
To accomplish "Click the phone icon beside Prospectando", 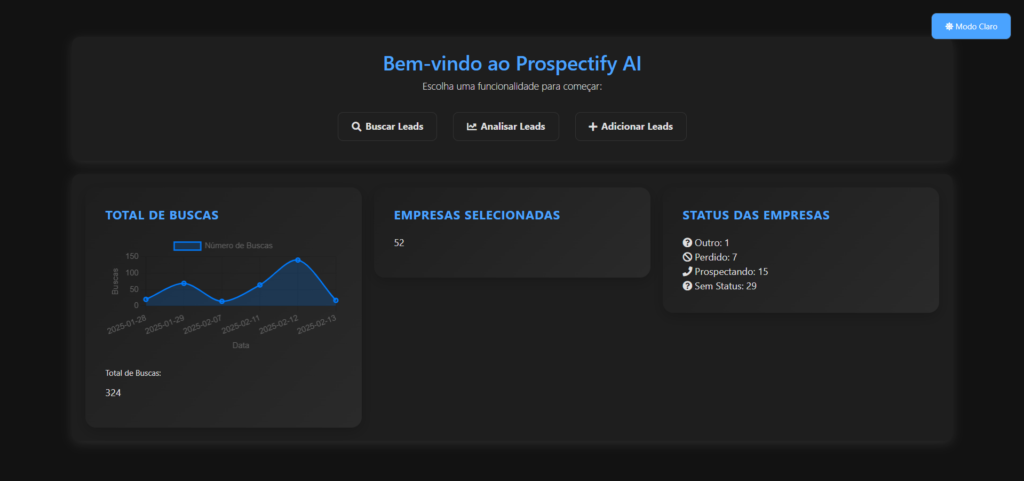I will tap(687, 272).
